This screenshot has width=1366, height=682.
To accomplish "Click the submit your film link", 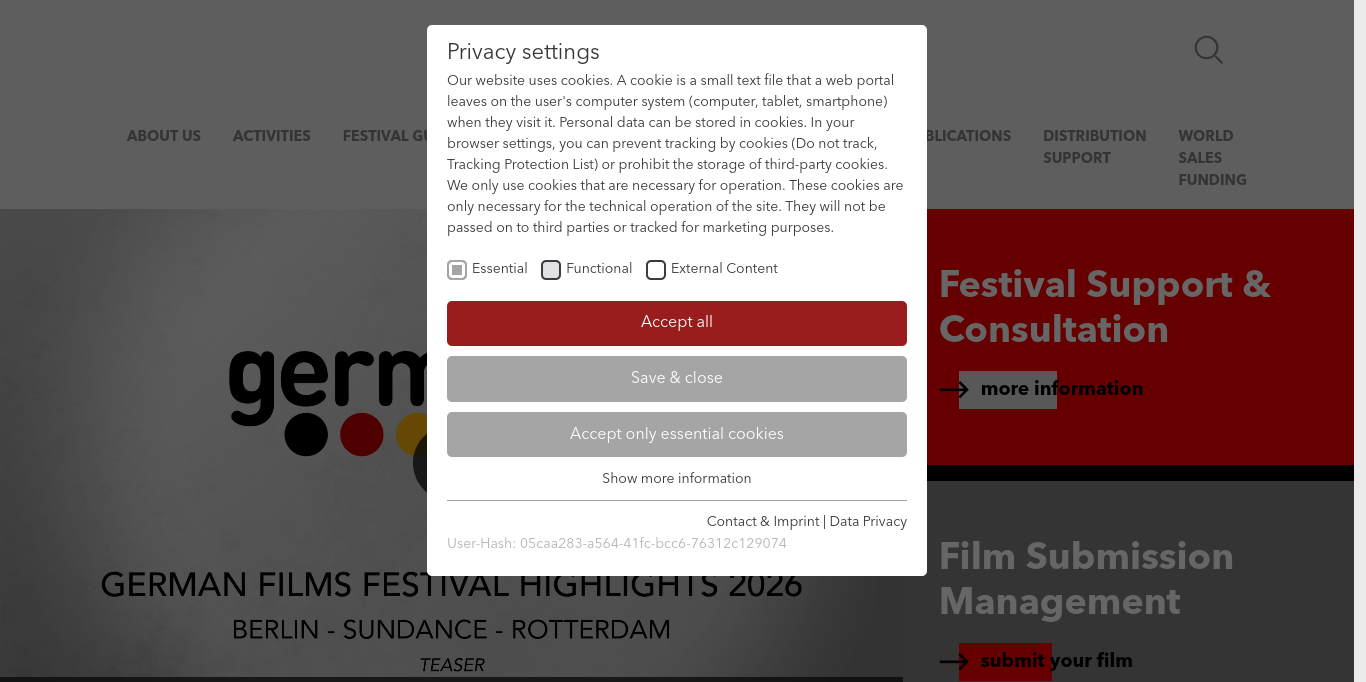I will [1057, 661].
